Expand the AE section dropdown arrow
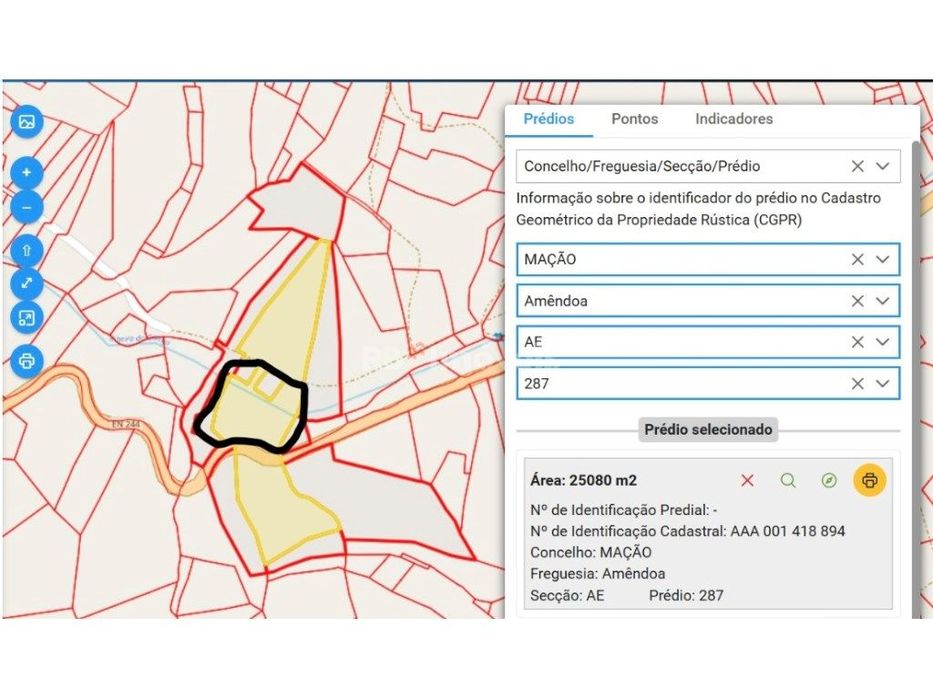The image size is (933, 700). coord(882,342)
